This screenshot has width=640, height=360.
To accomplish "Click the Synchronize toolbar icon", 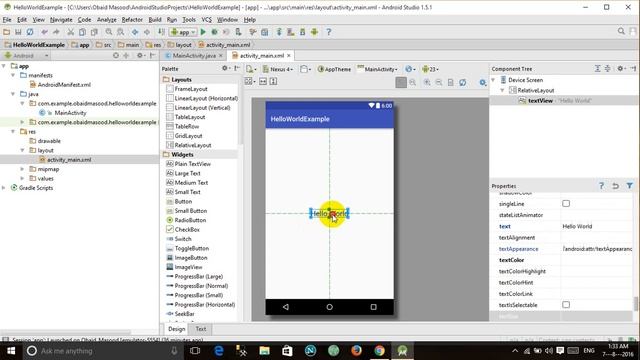I will pos(30,32).
